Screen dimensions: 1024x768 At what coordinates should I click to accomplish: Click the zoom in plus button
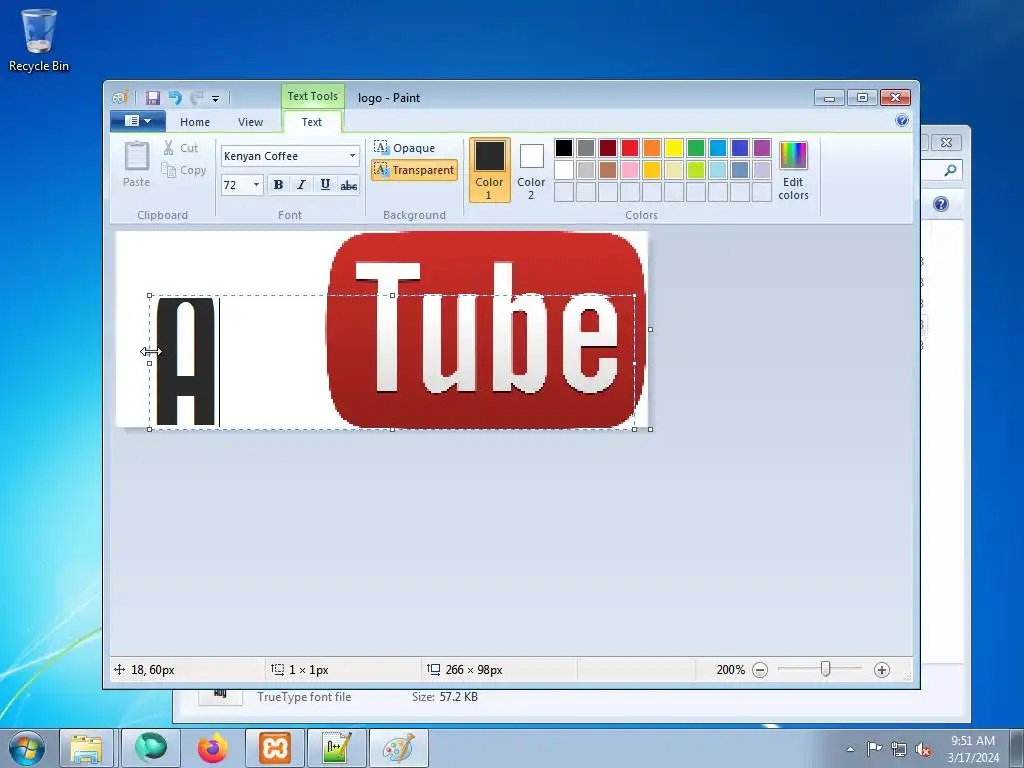(882, 669)
